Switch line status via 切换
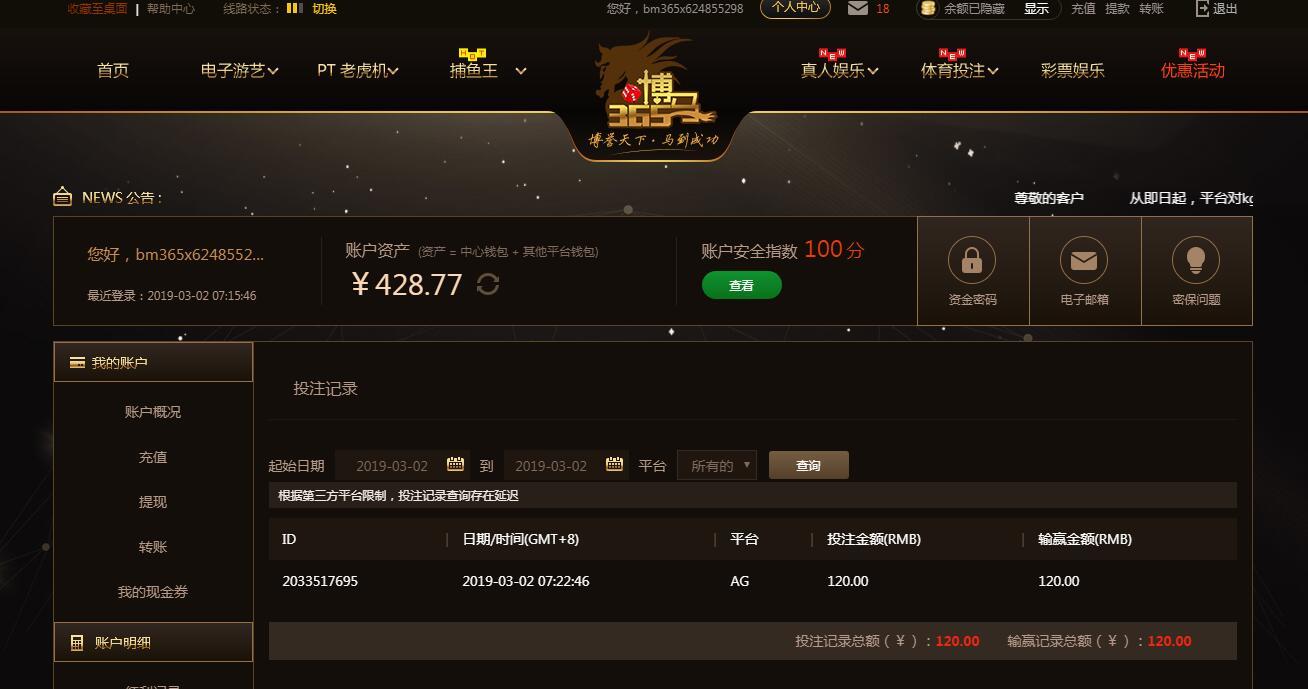This screenshot has height=689, width=1308. tap(324, 8)
